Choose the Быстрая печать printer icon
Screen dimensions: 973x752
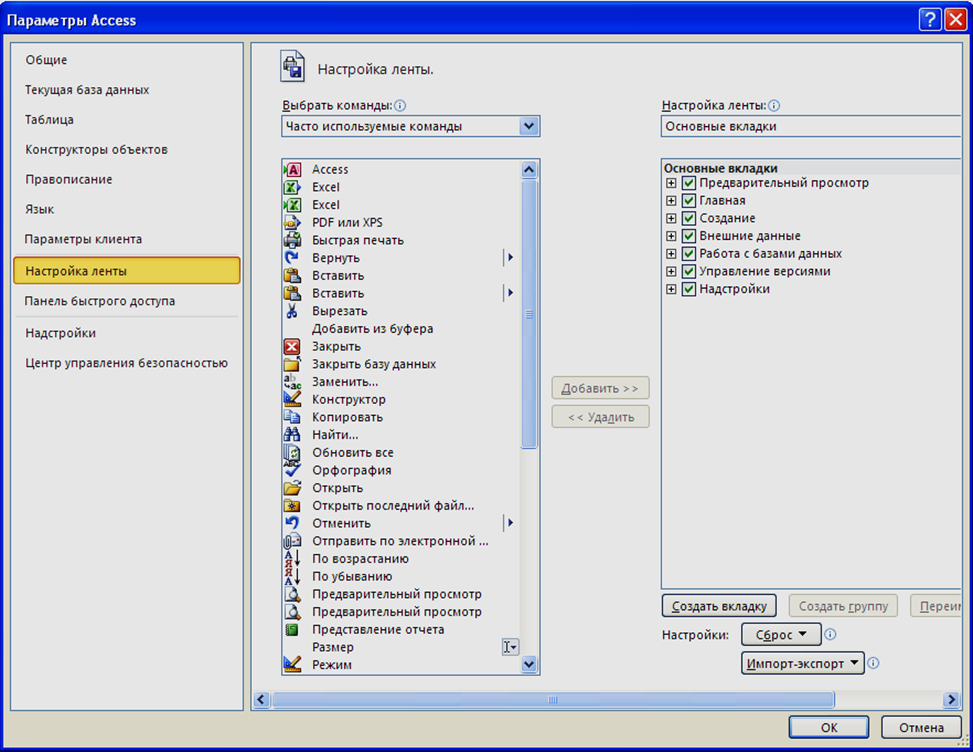(292, 240)
